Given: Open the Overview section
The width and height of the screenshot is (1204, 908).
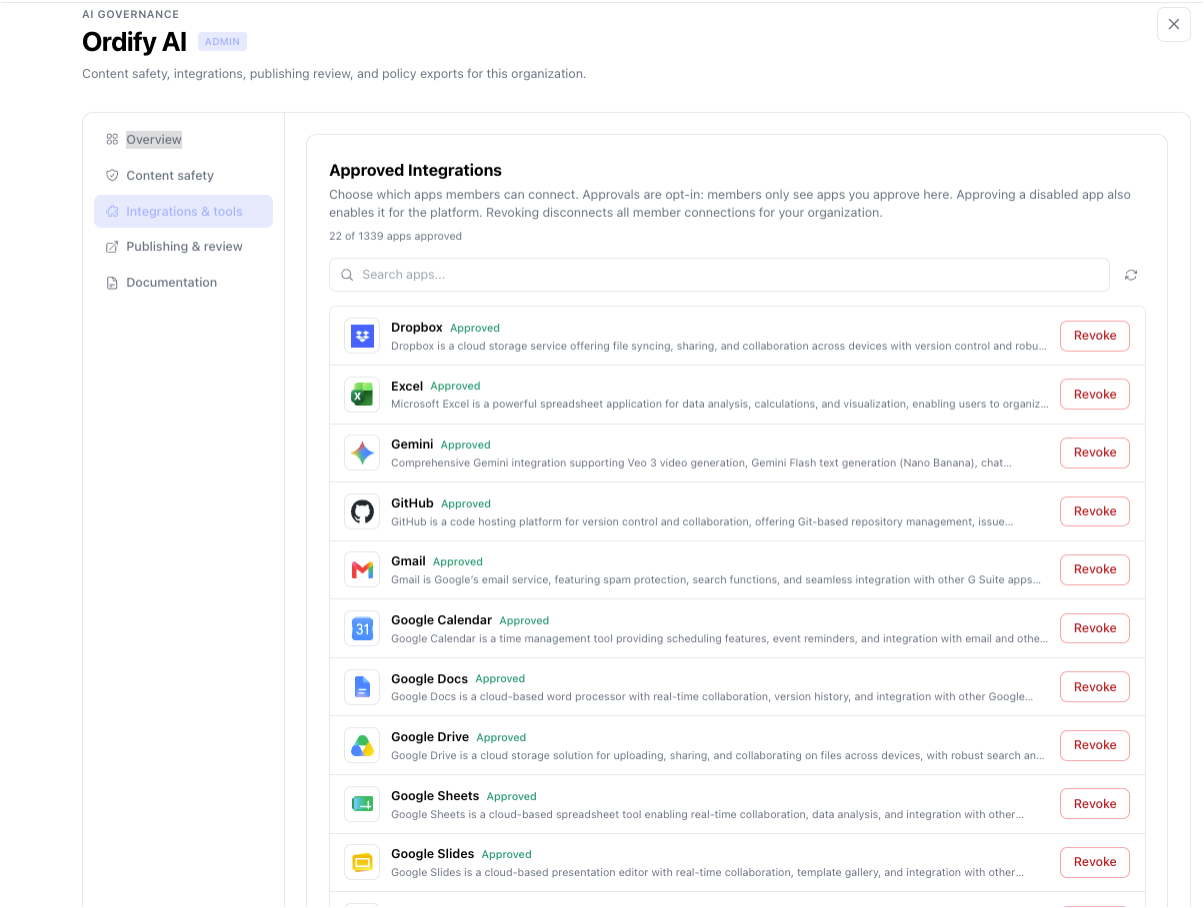Looking at the screenshot, I should [x=183, y=140].
